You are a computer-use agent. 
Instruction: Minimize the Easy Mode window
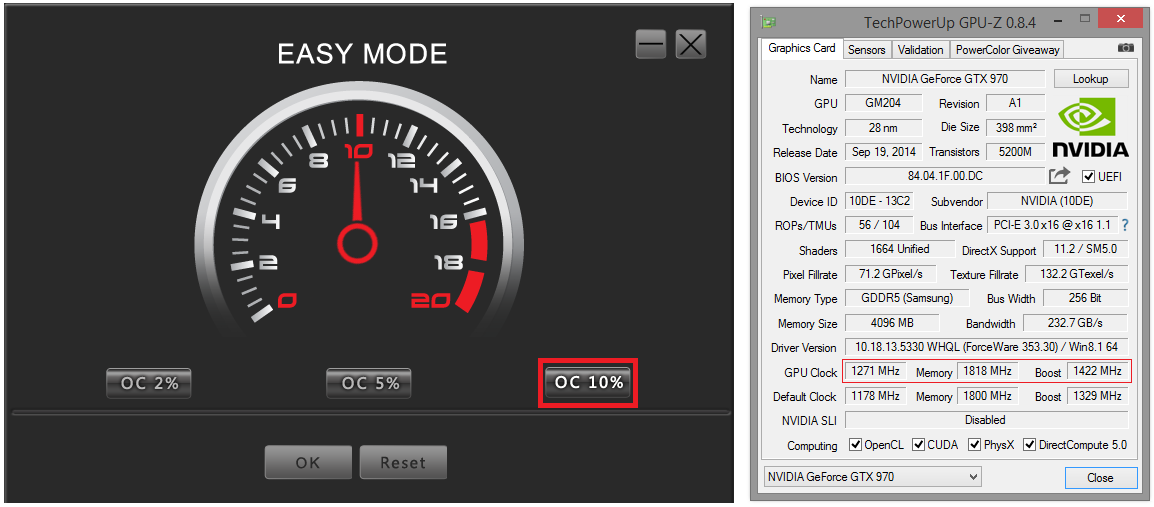[651, 45]
